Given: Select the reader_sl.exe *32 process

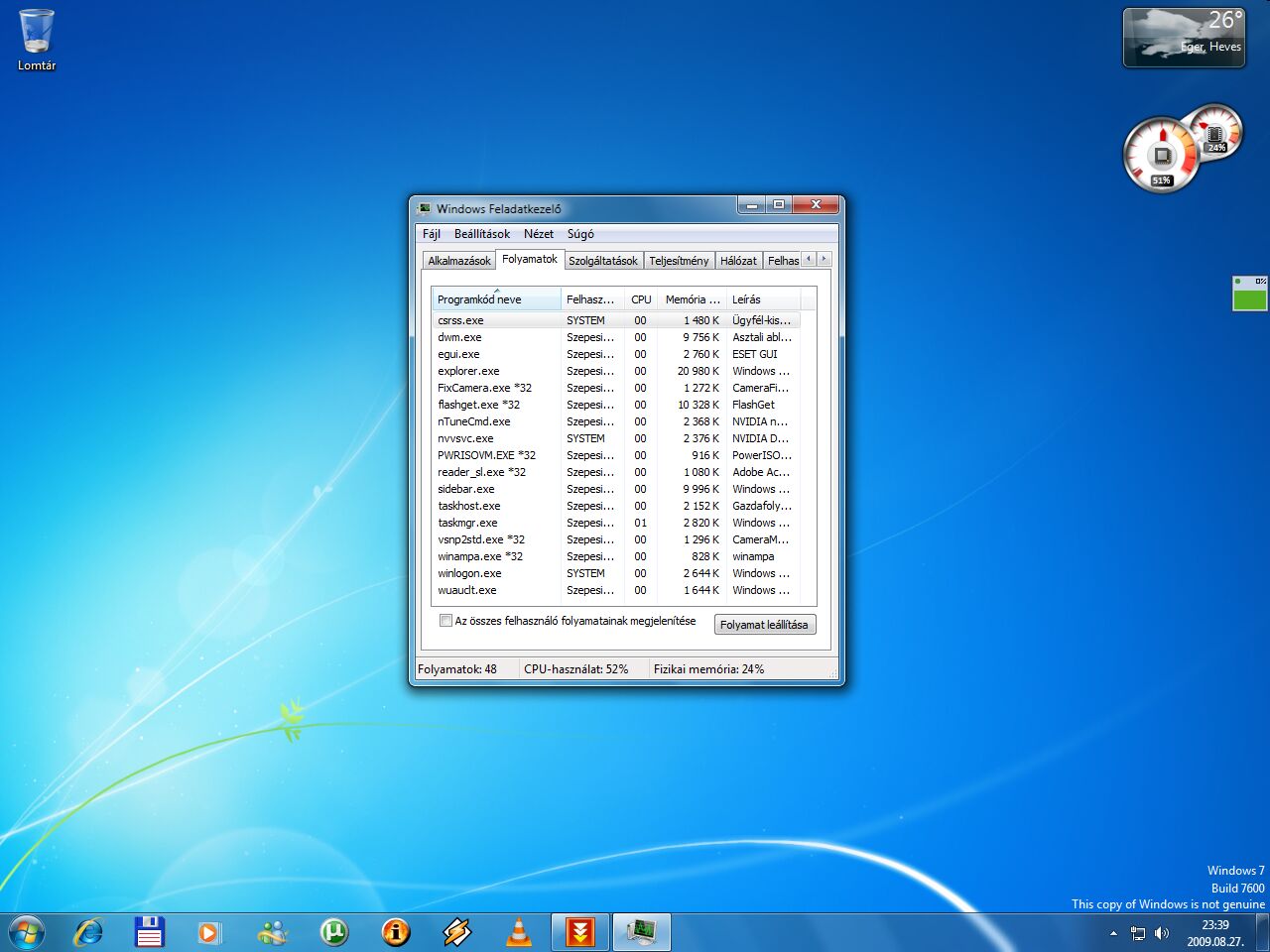Looking at the screenshot, I should [x=616, y=472].
